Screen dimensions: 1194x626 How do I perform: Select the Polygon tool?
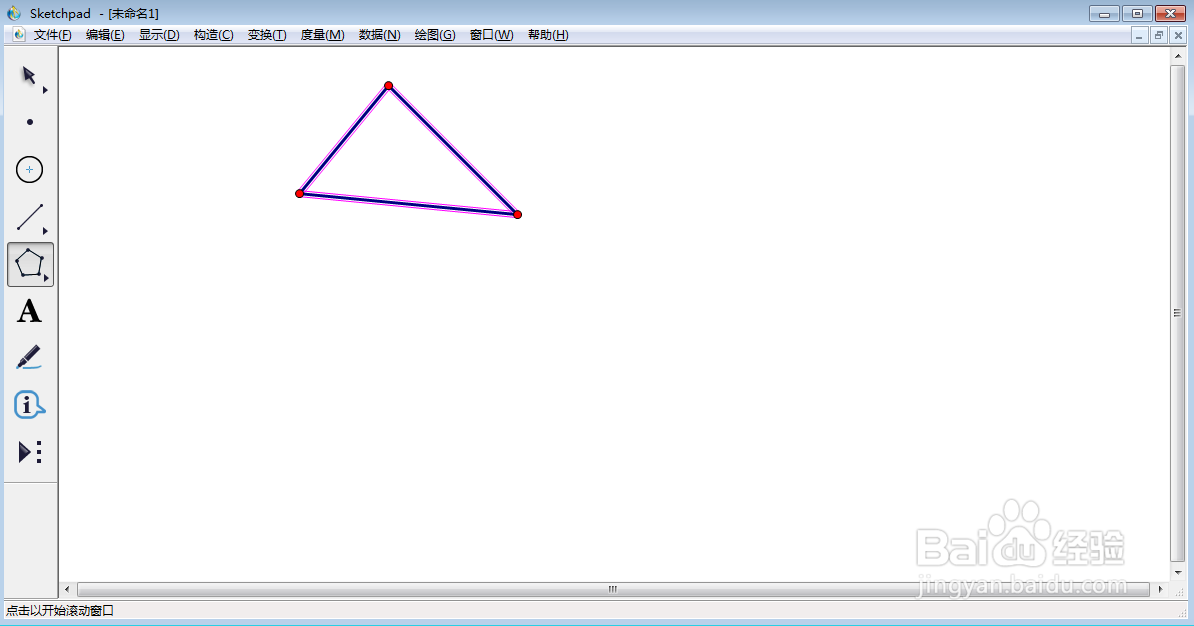[x=30, y=263]
